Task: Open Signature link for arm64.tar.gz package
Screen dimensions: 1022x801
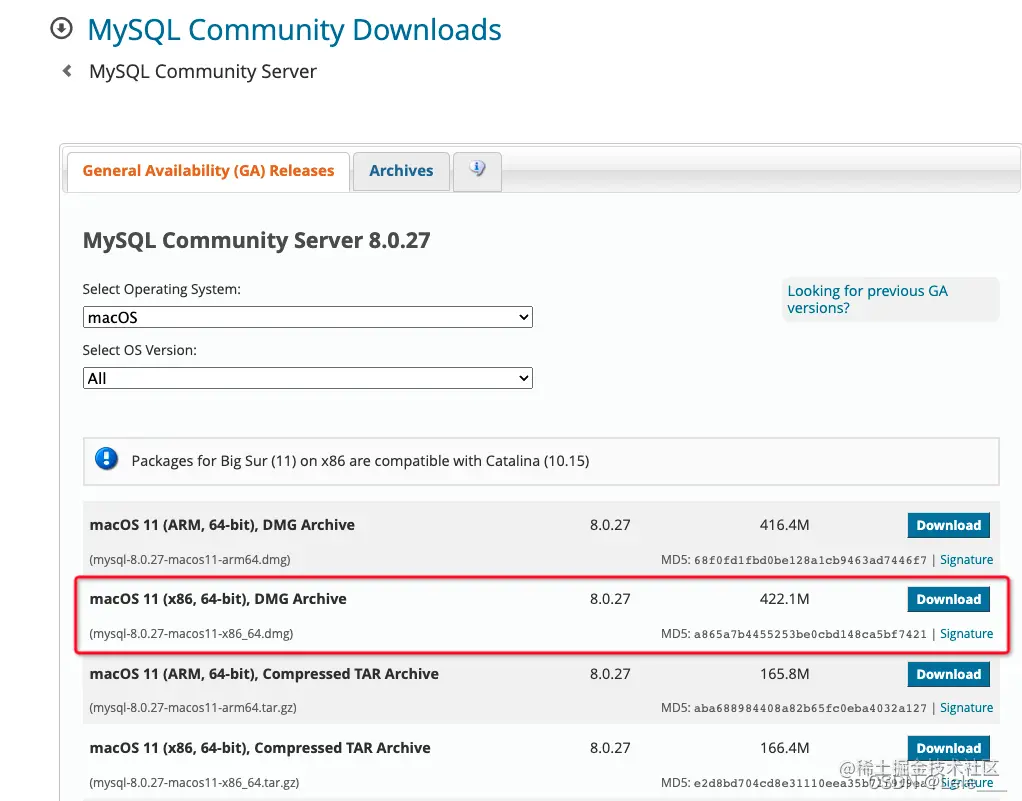Action: (x=967, y=708)
